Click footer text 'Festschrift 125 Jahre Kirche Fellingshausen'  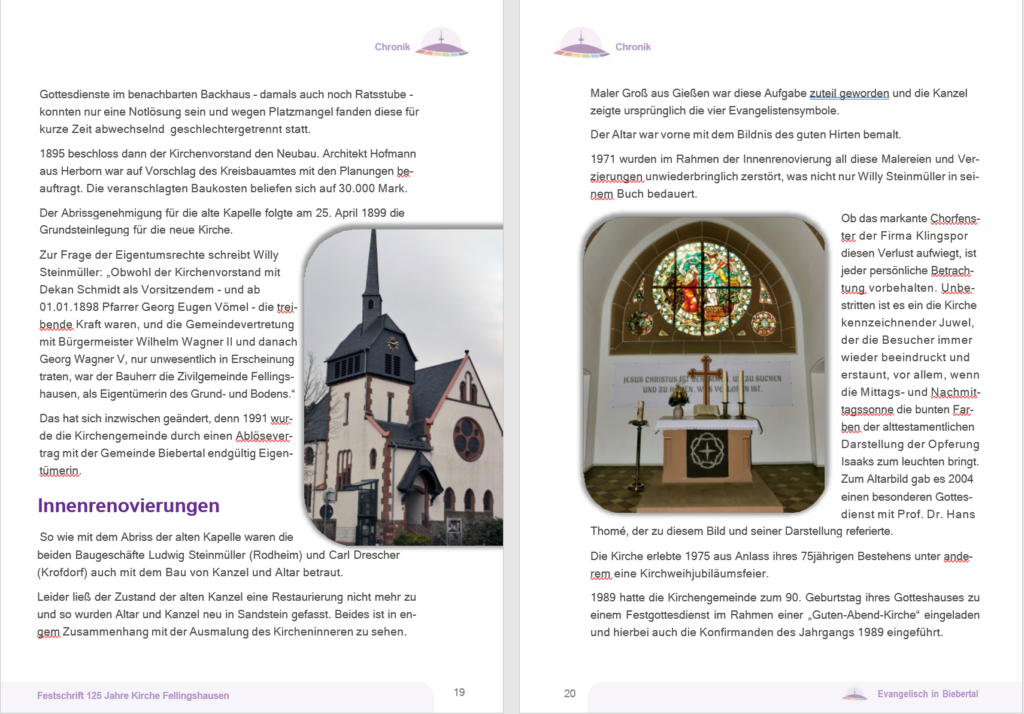point(133,696)
